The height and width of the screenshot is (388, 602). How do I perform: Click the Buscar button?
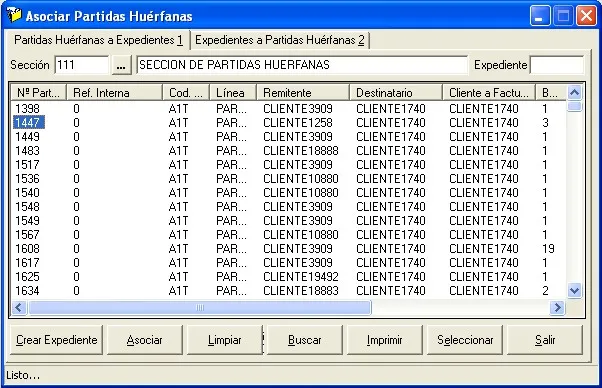304,340
